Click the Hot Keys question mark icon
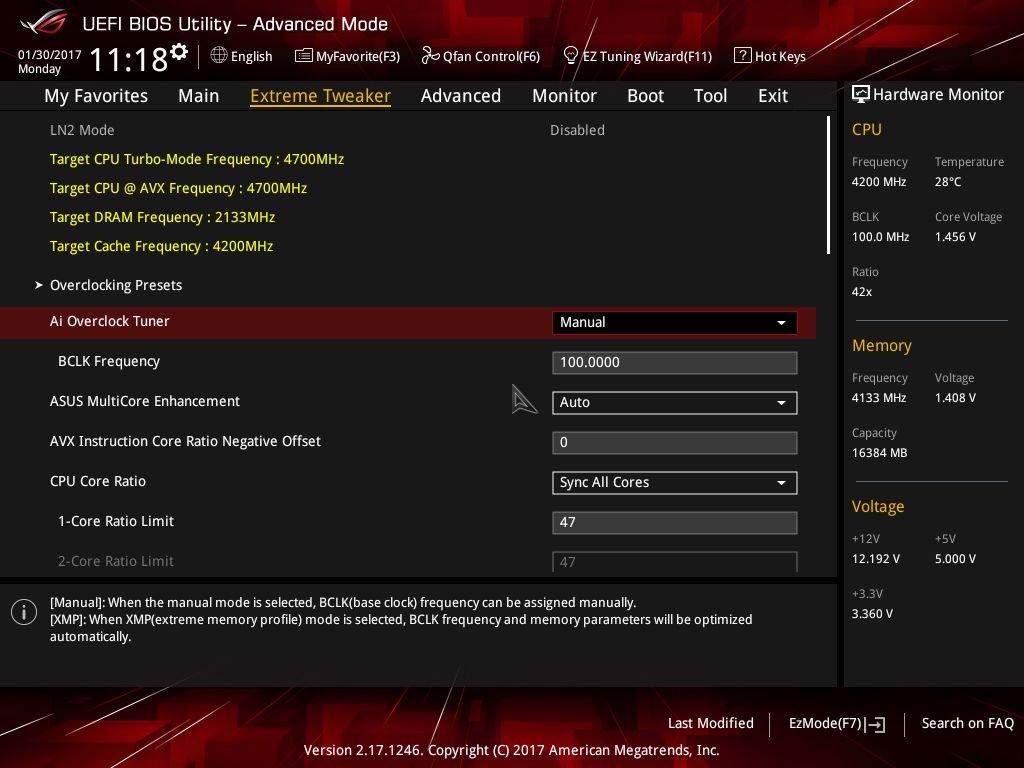The image size is (1024, 768). 743,56
